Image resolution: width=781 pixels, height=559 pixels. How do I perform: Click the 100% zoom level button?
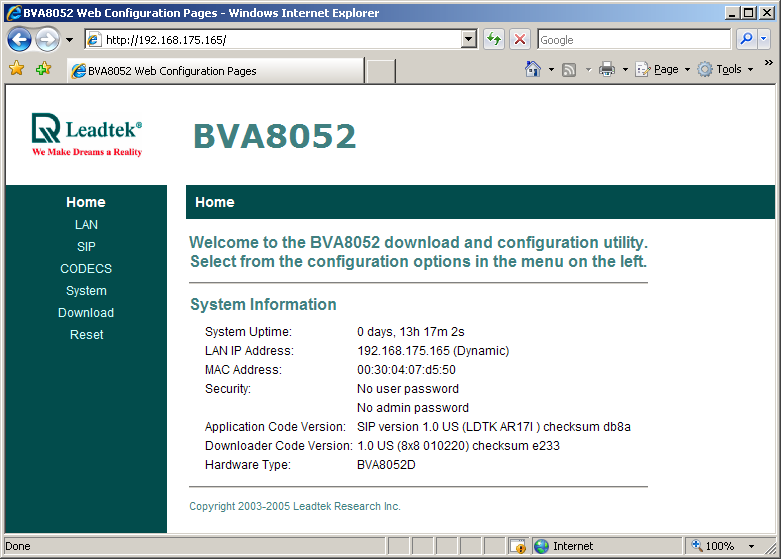coord(715,546)
